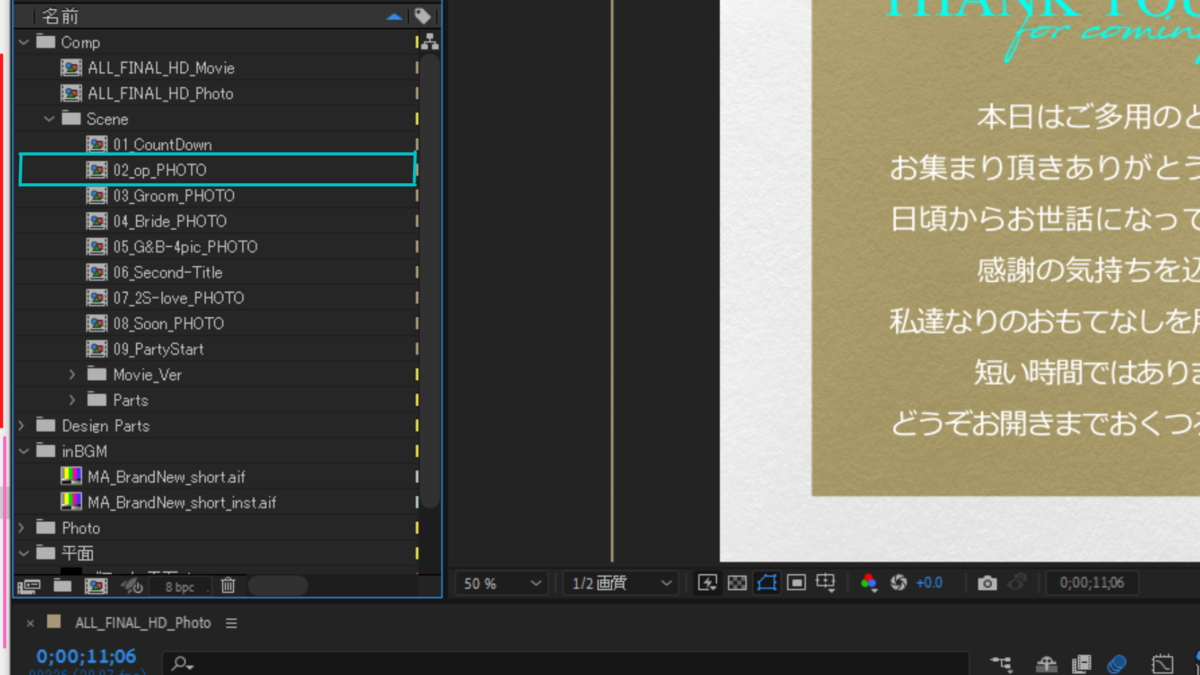
Task: Click the Show Snapshot icon
Action: [1018, 583]
